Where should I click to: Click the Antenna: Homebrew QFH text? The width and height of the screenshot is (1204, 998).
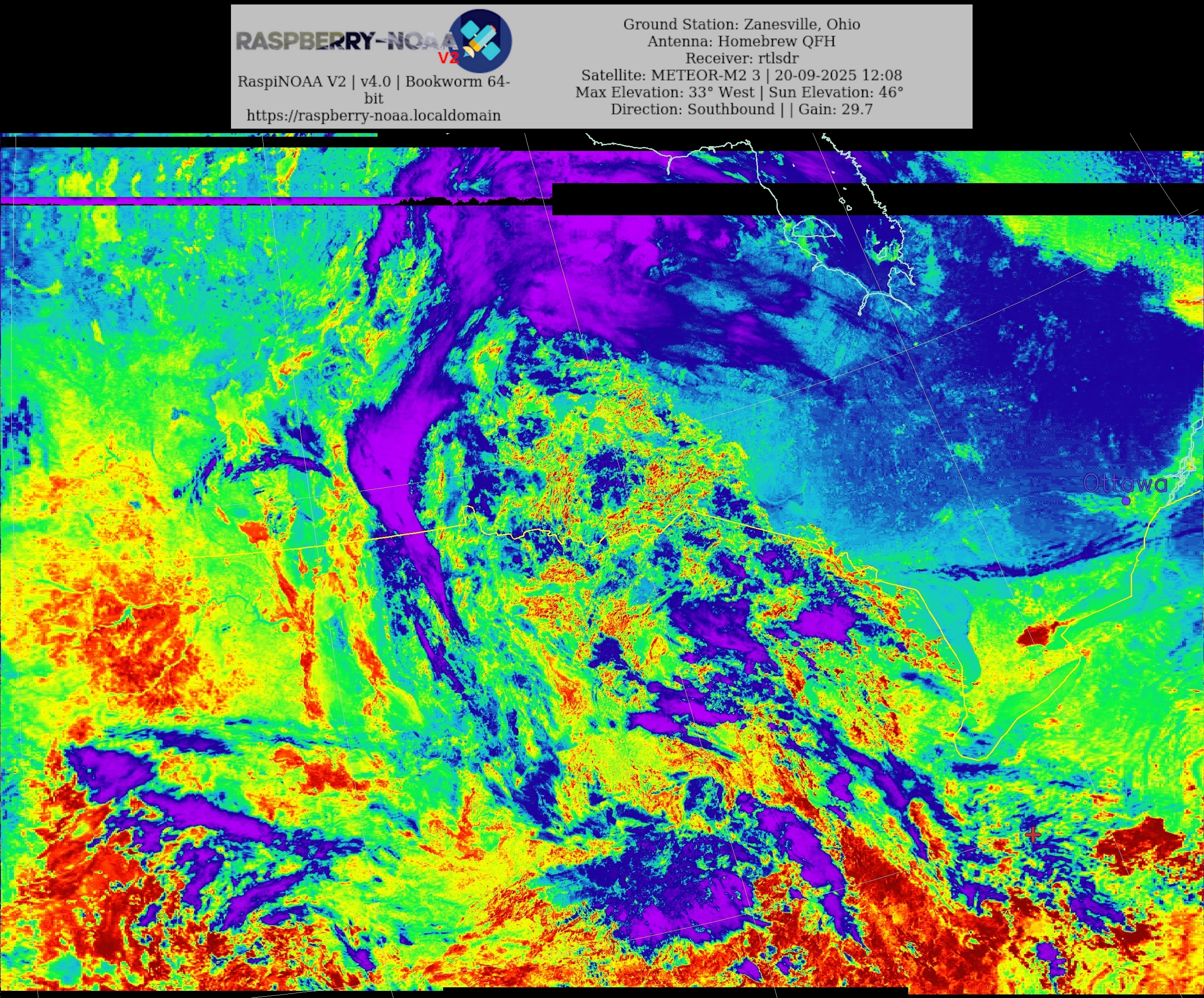pyautogui.click(x=741, y=41)
